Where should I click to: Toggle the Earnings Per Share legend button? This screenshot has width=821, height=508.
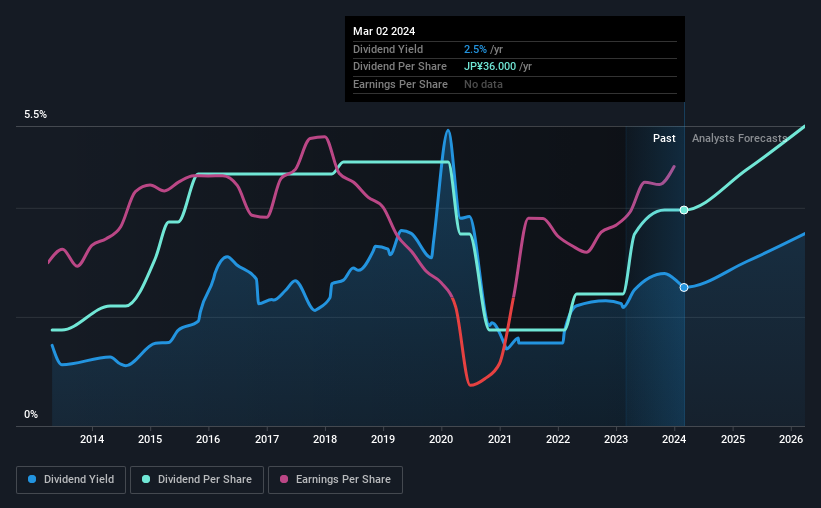click(336, 480)
